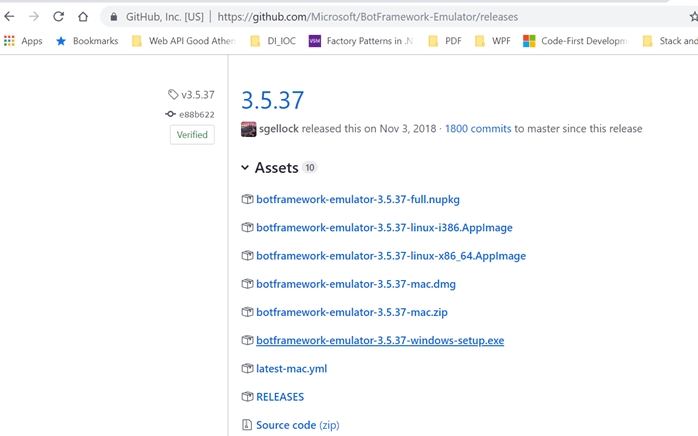The image size is (698, 436).
Task: Go back with the browser back arrow
Action: coord(9,17)
